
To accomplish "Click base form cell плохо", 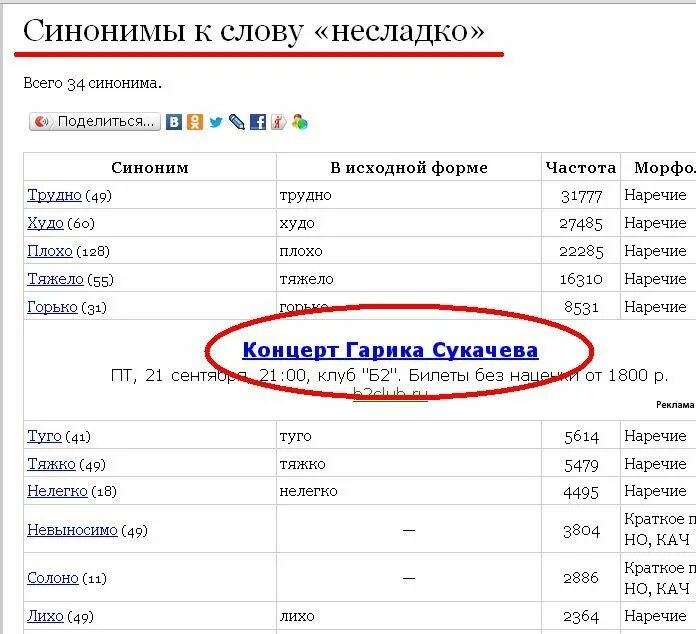I will tap(301, 251).
